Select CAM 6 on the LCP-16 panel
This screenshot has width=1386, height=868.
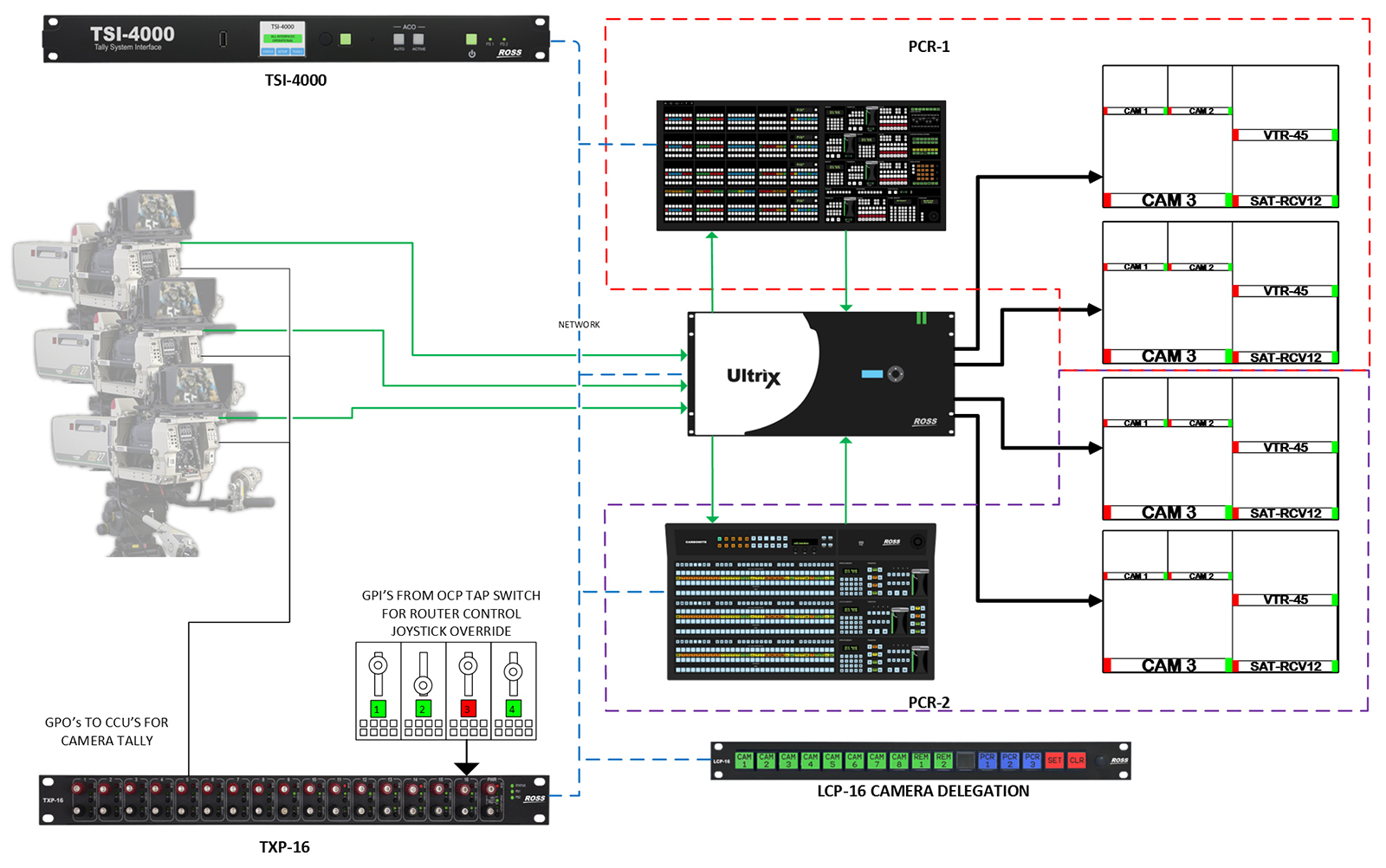pyautogui.click(x=854, y=761)
